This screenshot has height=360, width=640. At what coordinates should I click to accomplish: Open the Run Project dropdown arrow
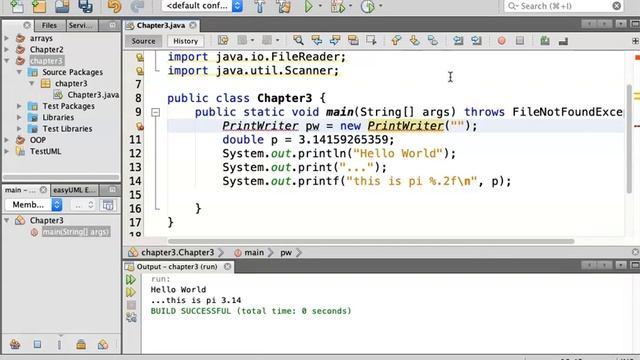coord(320,6)
